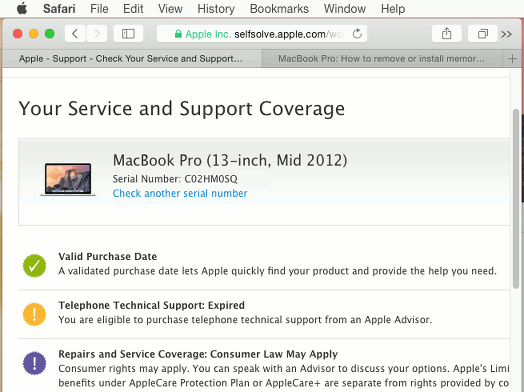Switch to the MacBook Pro memory tab
The image size is (524, 392).
pyautogui.click(x=382, y=59)
